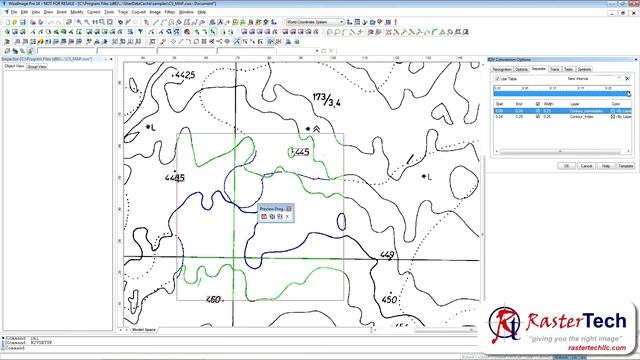Switch to the Recognition tab
The image size is (640, 360).
pos(502,69)
